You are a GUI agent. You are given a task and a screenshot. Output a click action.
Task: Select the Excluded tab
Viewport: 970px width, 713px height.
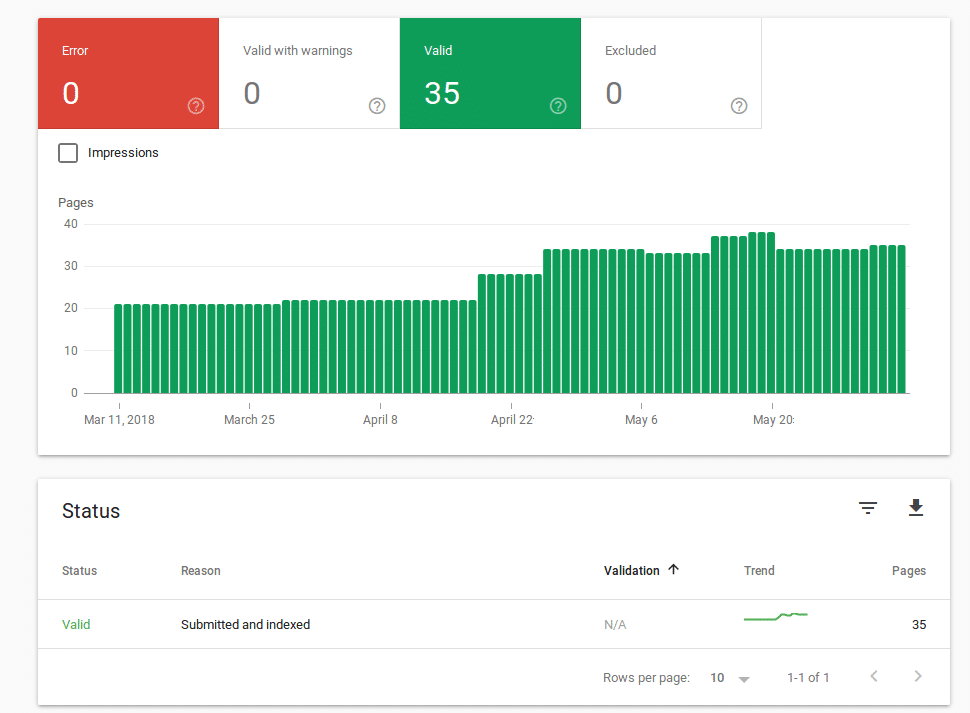click(671, 74)
